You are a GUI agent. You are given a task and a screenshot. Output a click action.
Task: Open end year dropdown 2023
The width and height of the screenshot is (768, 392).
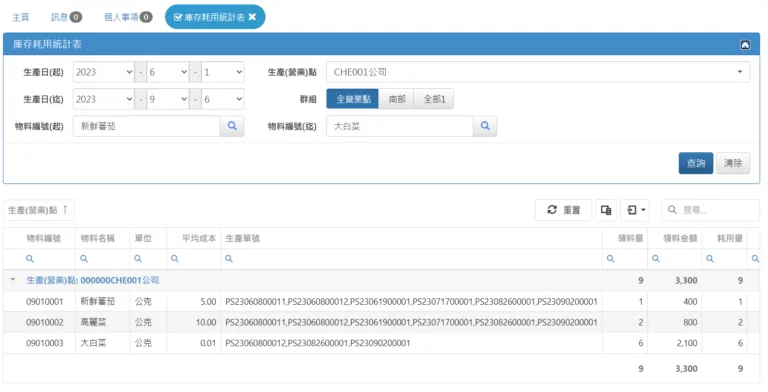(104, 99)
